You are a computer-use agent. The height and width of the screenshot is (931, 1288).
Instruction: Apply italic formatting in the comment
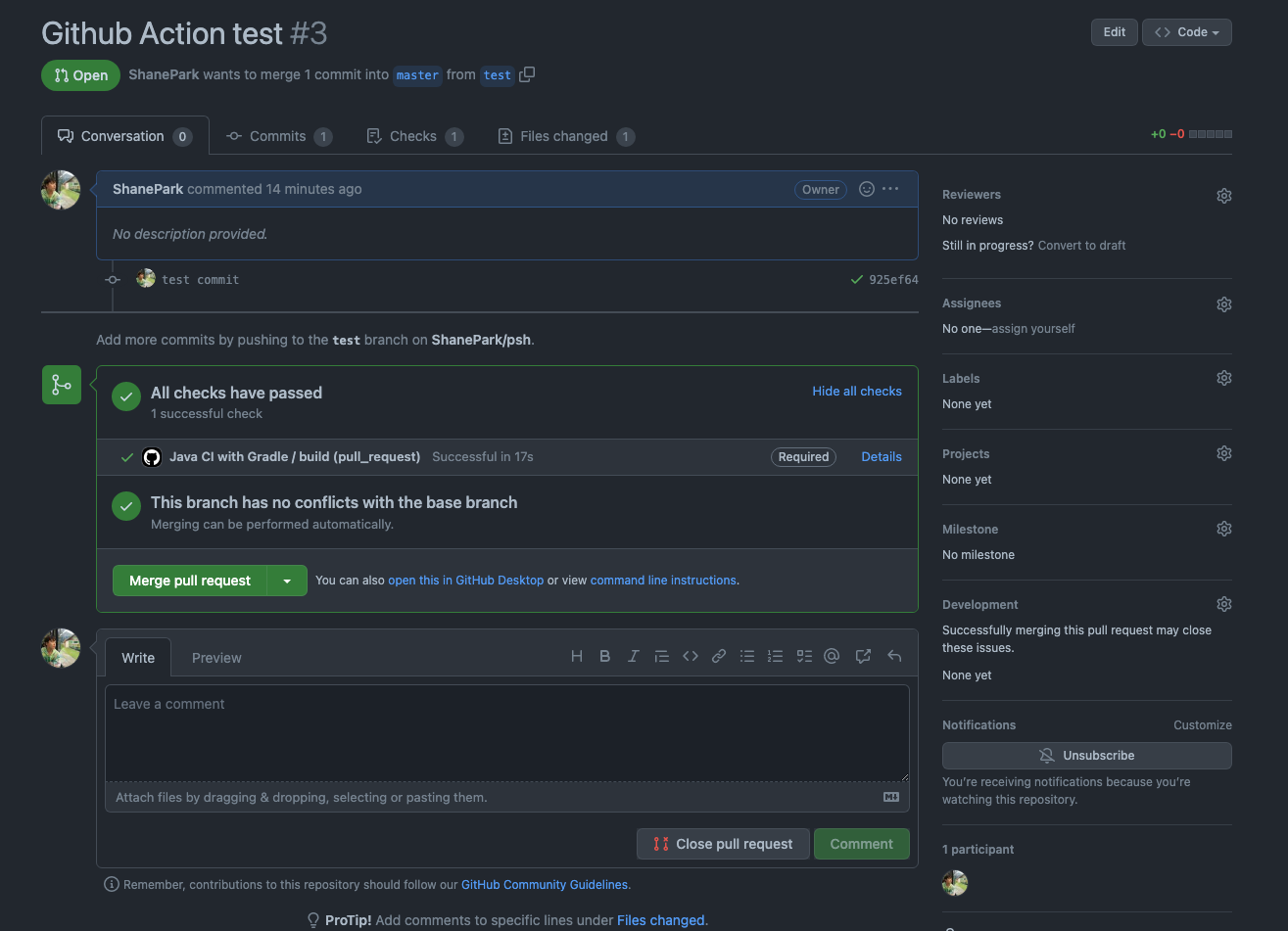click(x=633, y=656)
